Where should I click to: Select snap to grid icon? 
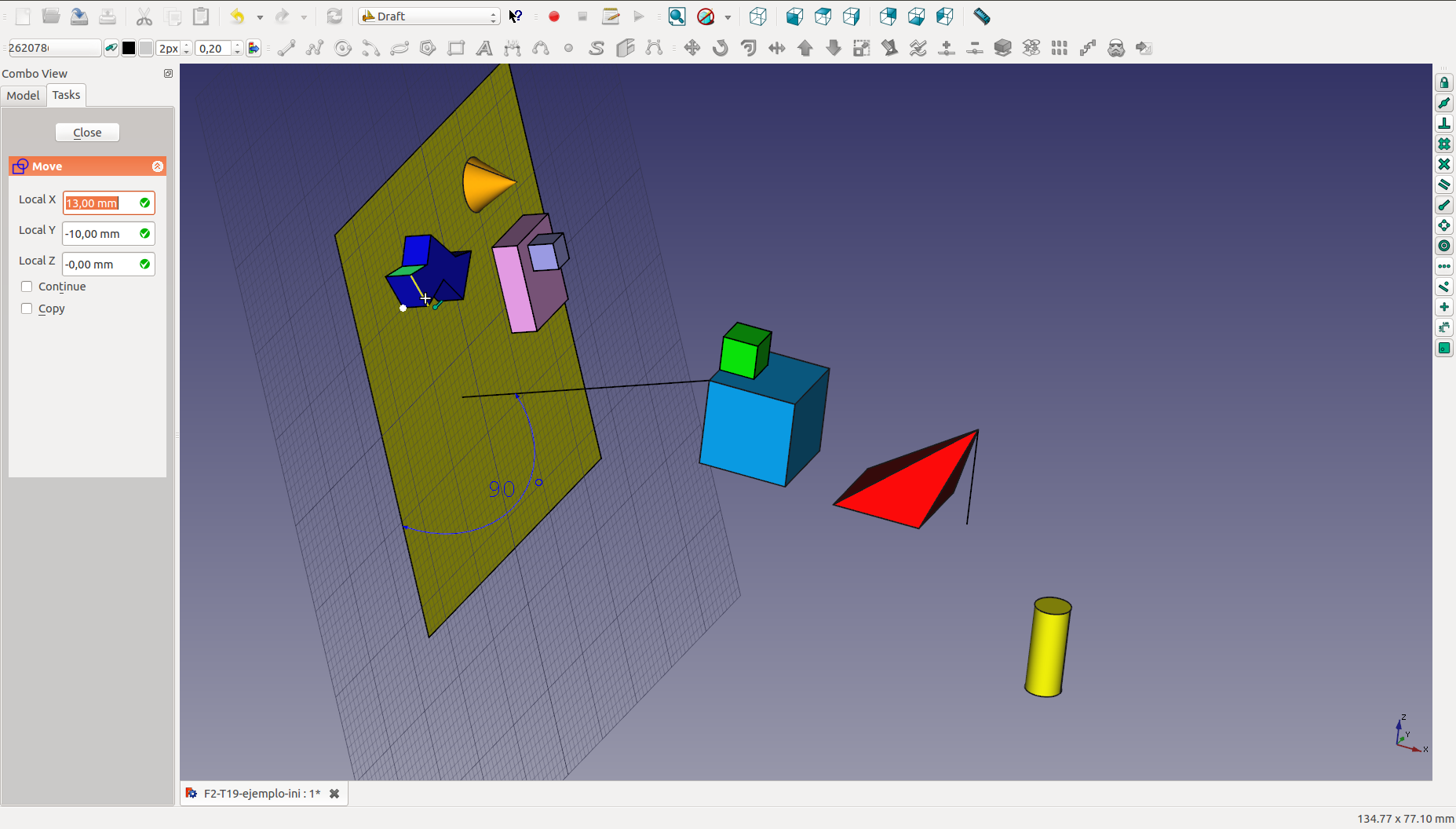pos(1444,144)
